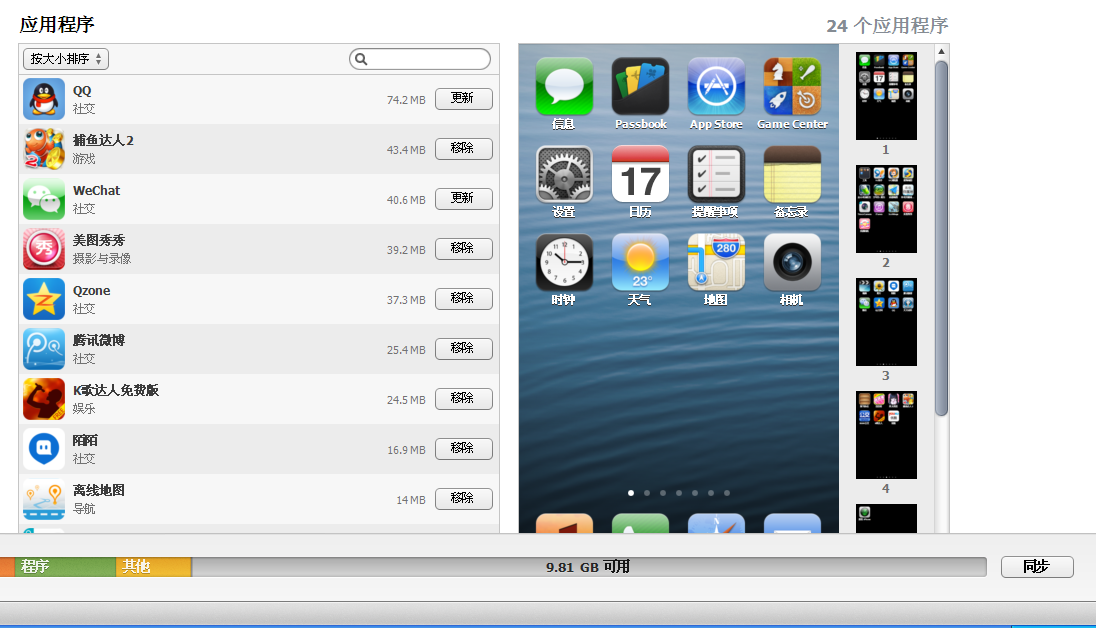Click the 43.4 MB size of 捕鱼达人2

pos(406,150)
